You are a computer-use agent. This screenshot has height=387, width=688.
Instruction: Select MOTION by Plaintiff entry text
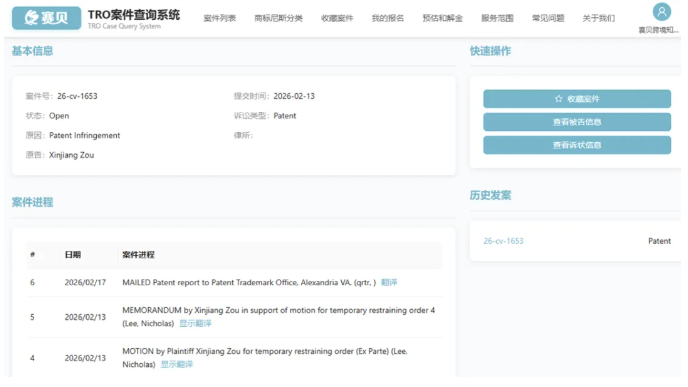[265, 358]
